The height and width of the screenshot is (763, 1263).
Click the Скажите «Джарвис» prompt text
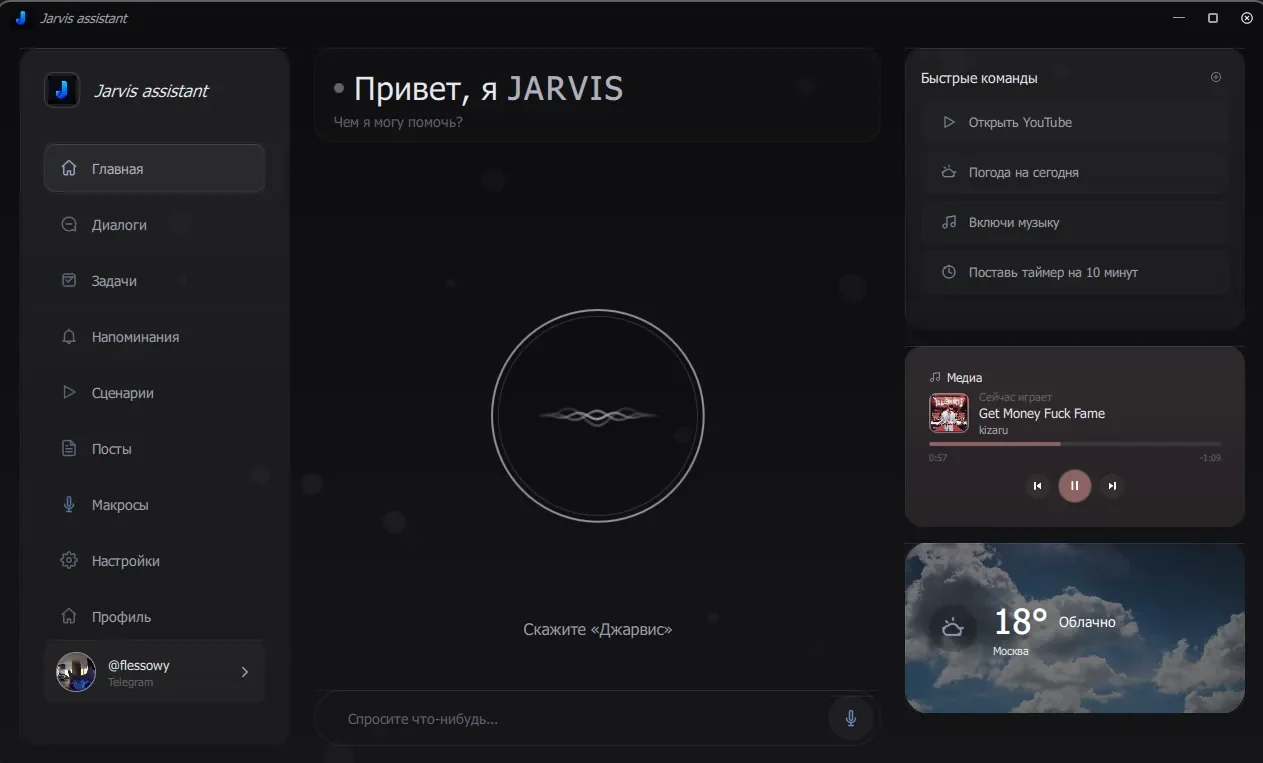pos(598,630)
